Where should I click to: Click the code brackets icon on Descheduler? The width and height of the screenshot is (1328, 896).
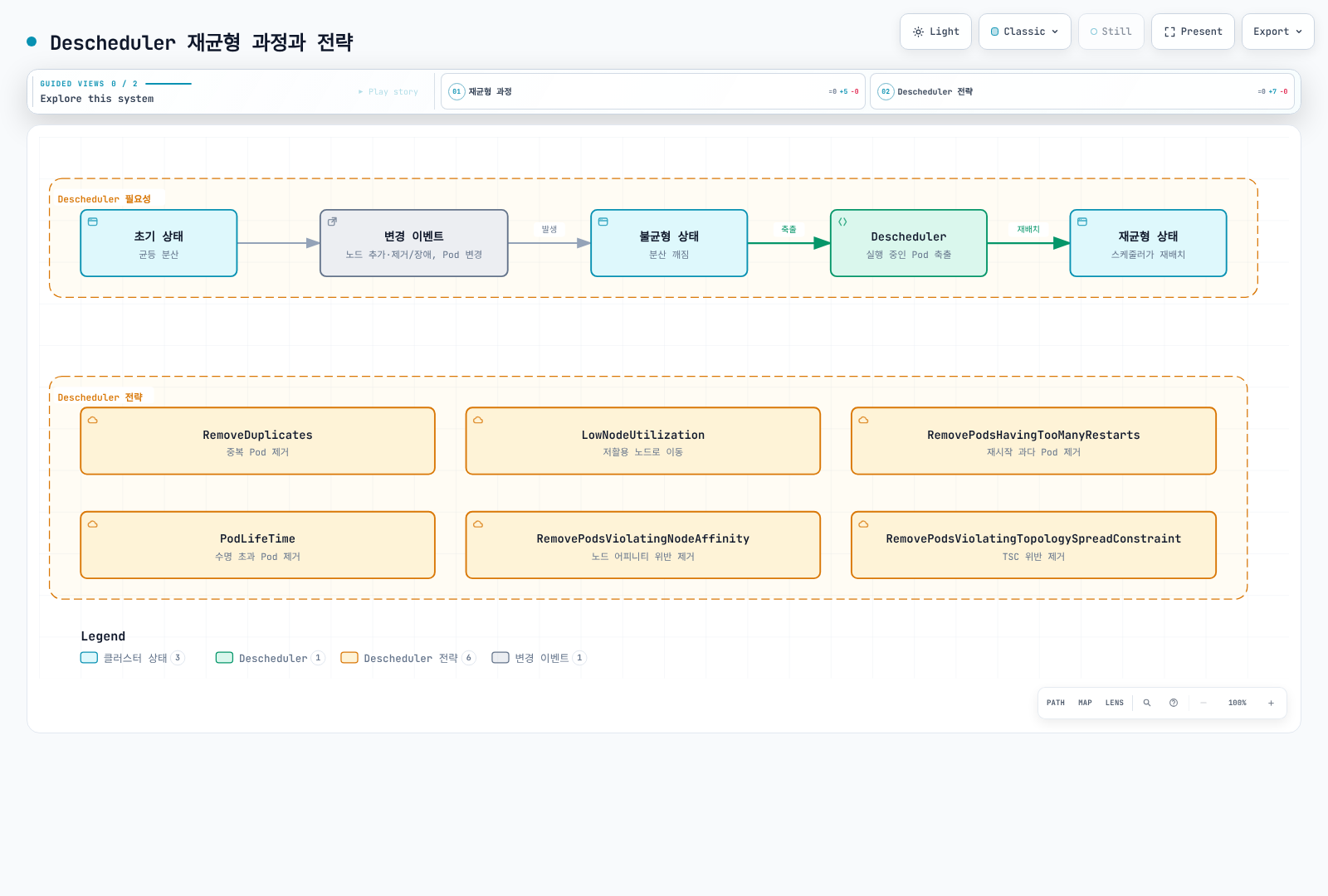(842, 222)
